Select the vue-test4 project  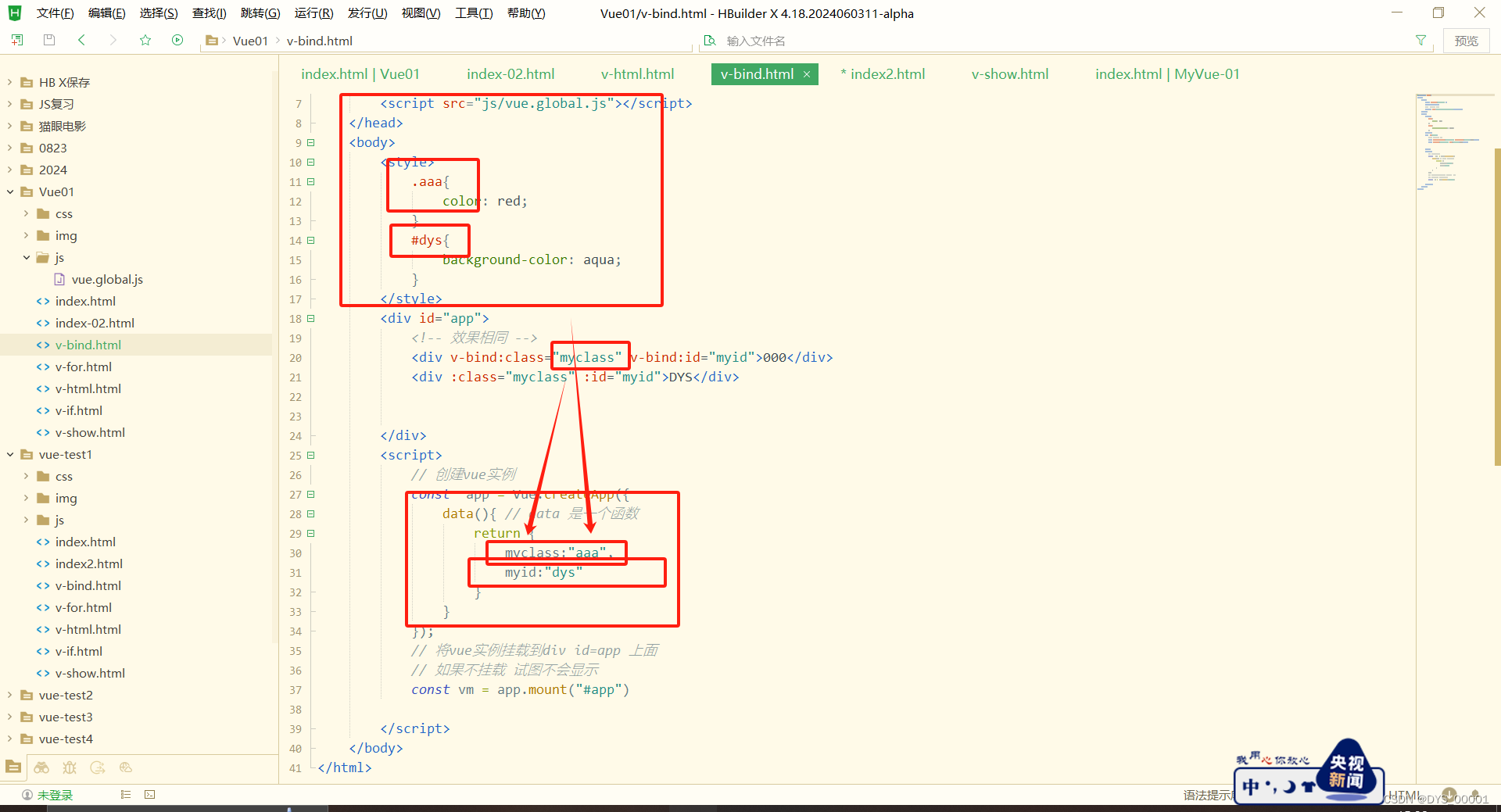(x=66, y=739)
